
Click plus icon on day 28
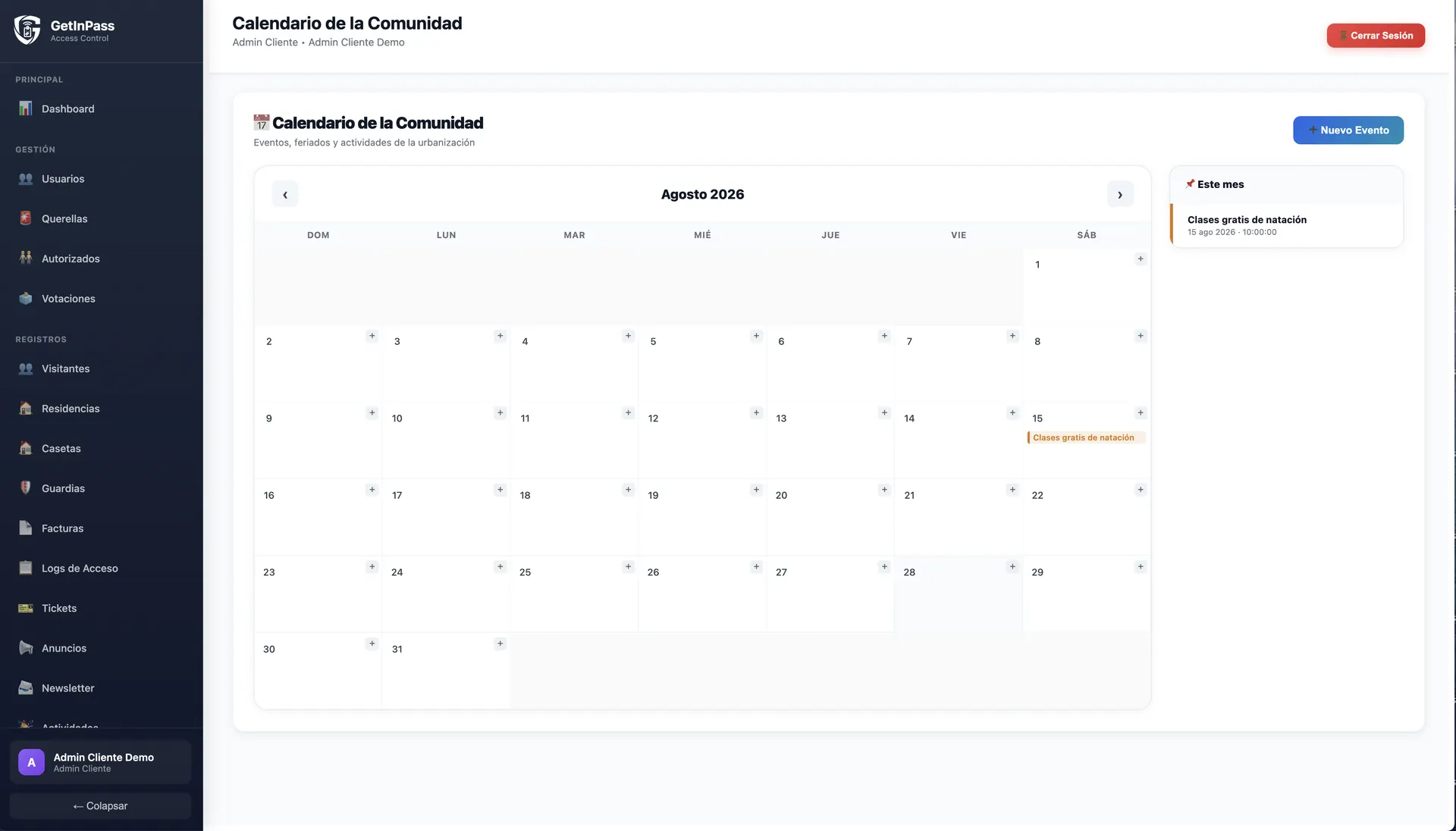[x=1012, y=567]
